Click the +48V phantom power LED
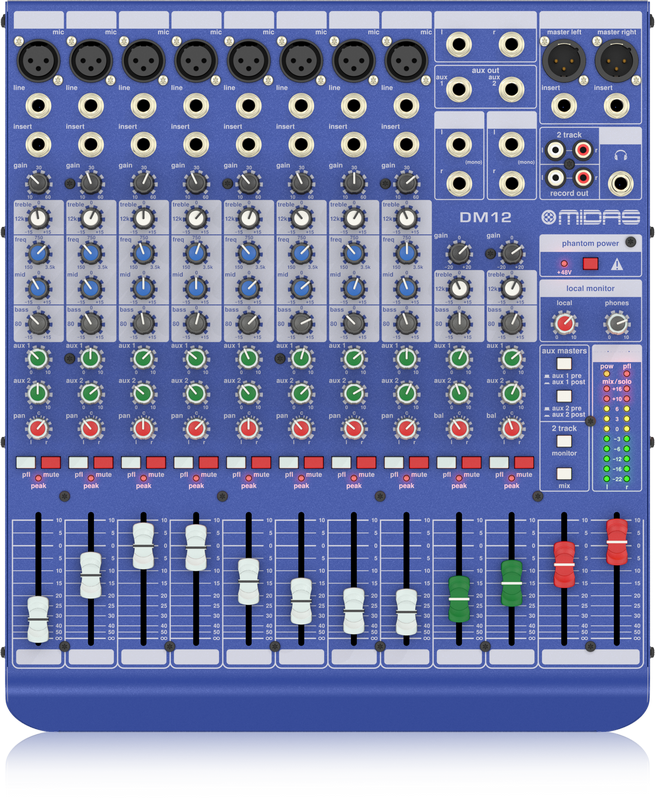This screenshot has height=800, width=655. pos(564,264)
